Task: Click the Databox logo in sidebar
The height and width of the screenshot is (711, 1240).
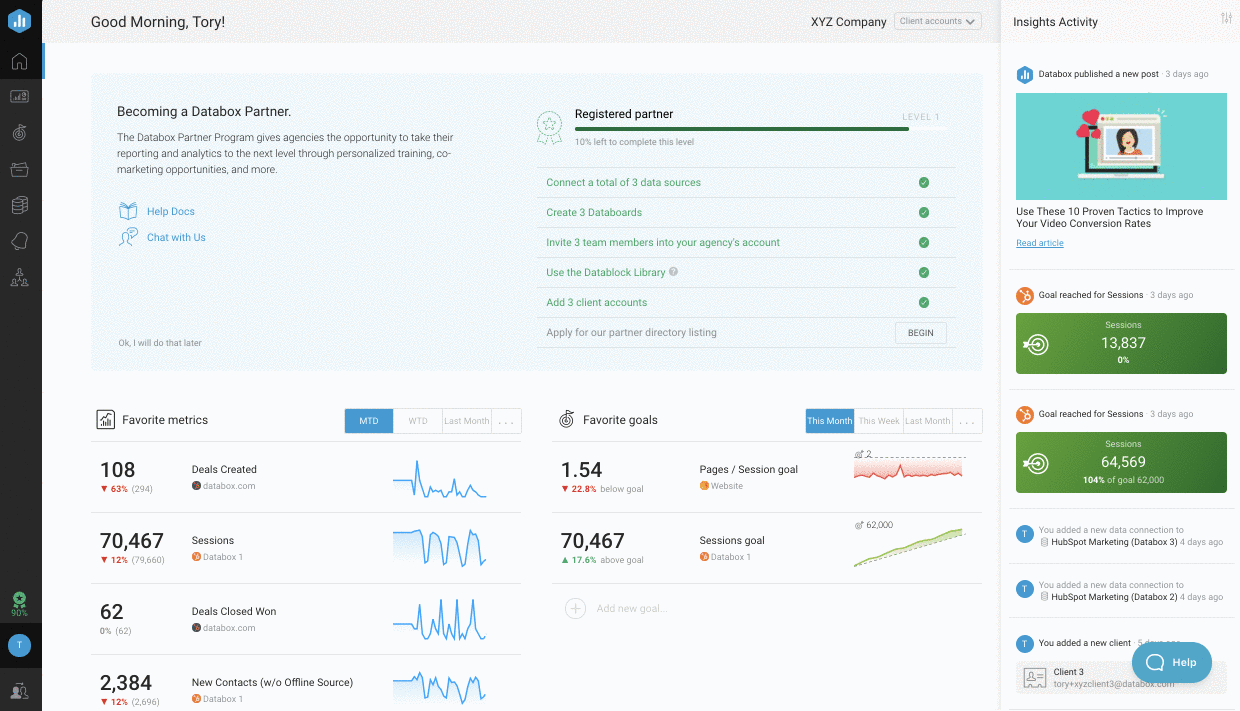Action: tap(19, 21)
